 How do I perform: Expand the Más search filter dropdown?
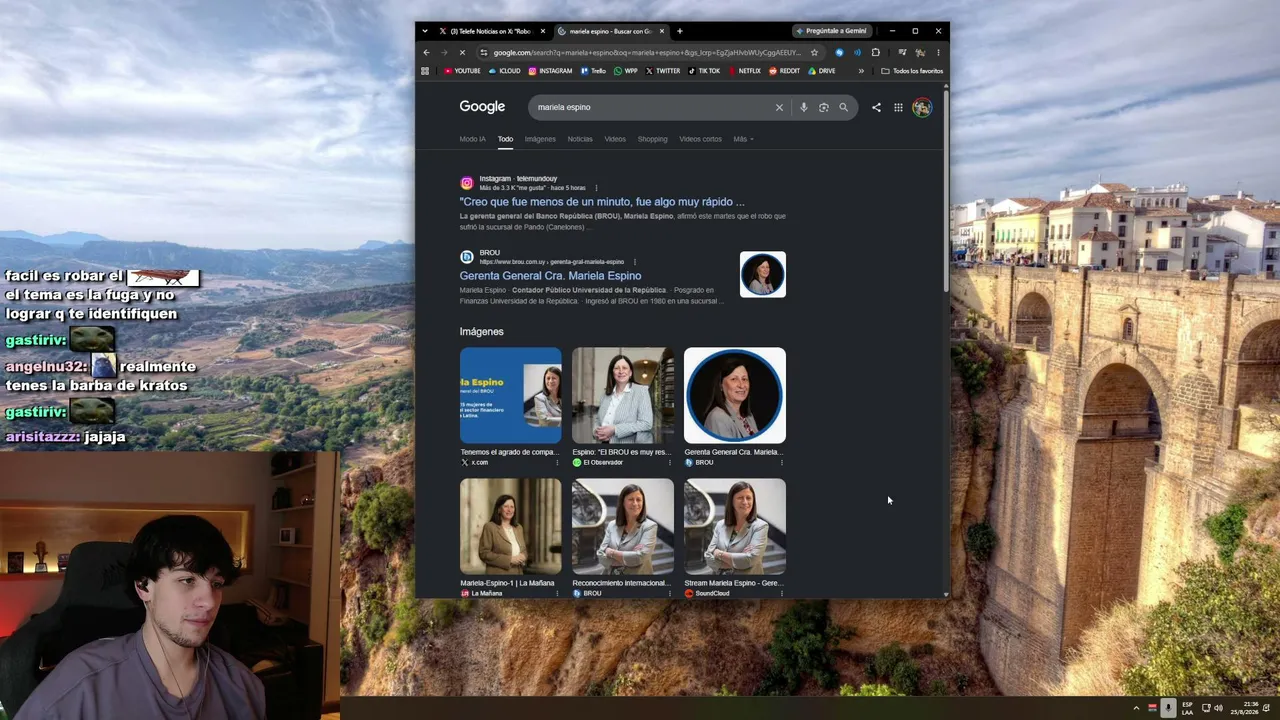(743, 139)
